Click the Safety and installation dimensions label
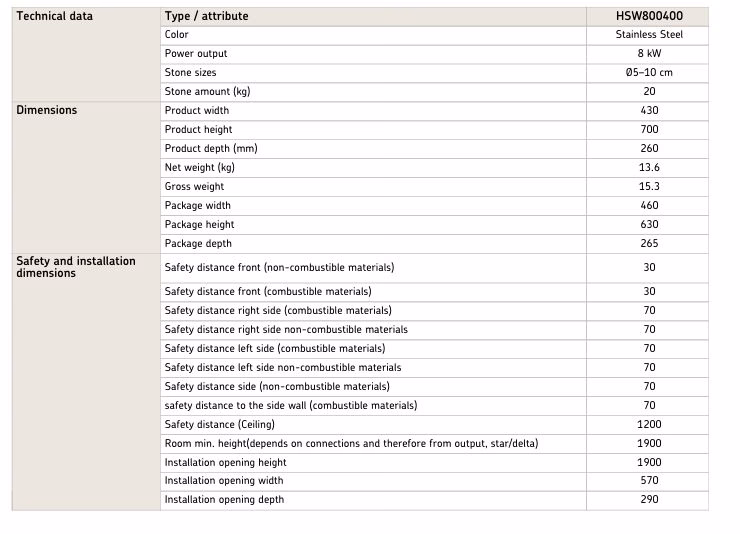740x534 pixels. pyautogui.click(x=76, y=267)
